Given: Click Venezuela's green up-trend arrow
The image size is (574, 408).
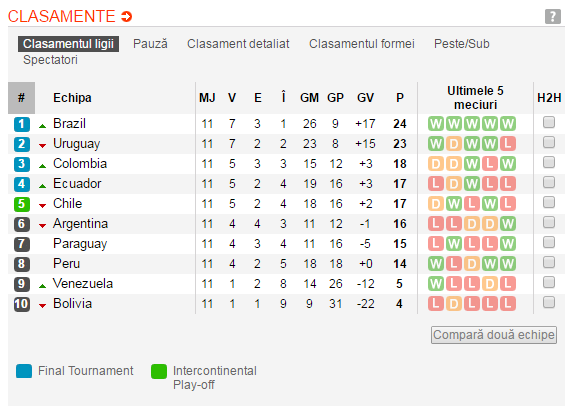Looking at the screenshot, I should tap(42, 286).
